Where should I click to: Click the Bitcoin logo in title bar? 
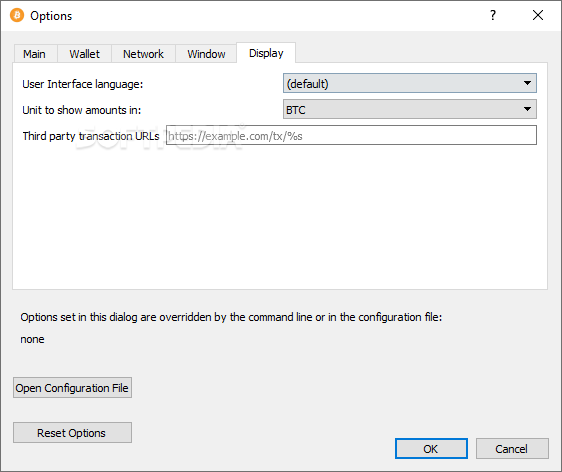pos(17,15)
